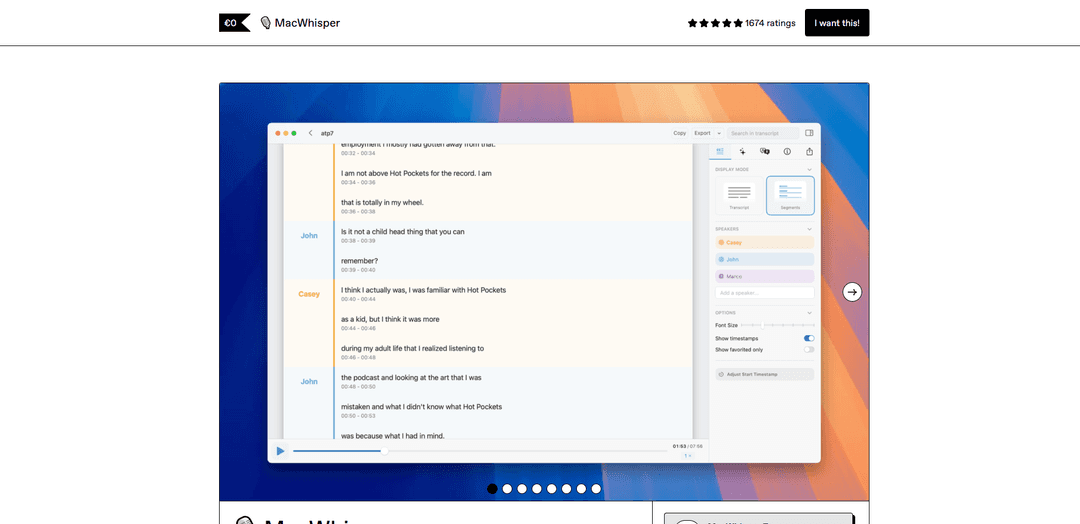
Task: Click the orange Casey speaker label
Action: point(309,294)
